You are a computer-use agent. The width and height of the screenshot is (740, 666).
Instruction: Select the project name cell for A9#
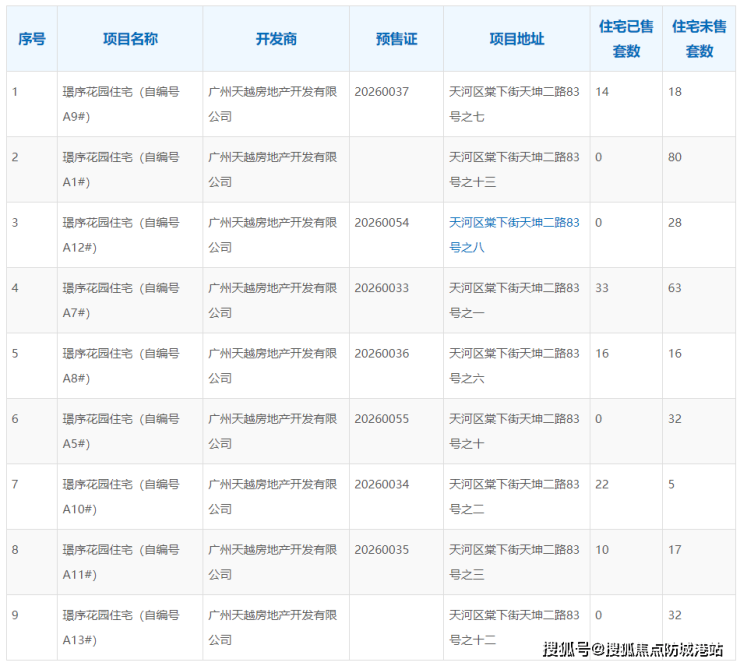click(121, 104)
